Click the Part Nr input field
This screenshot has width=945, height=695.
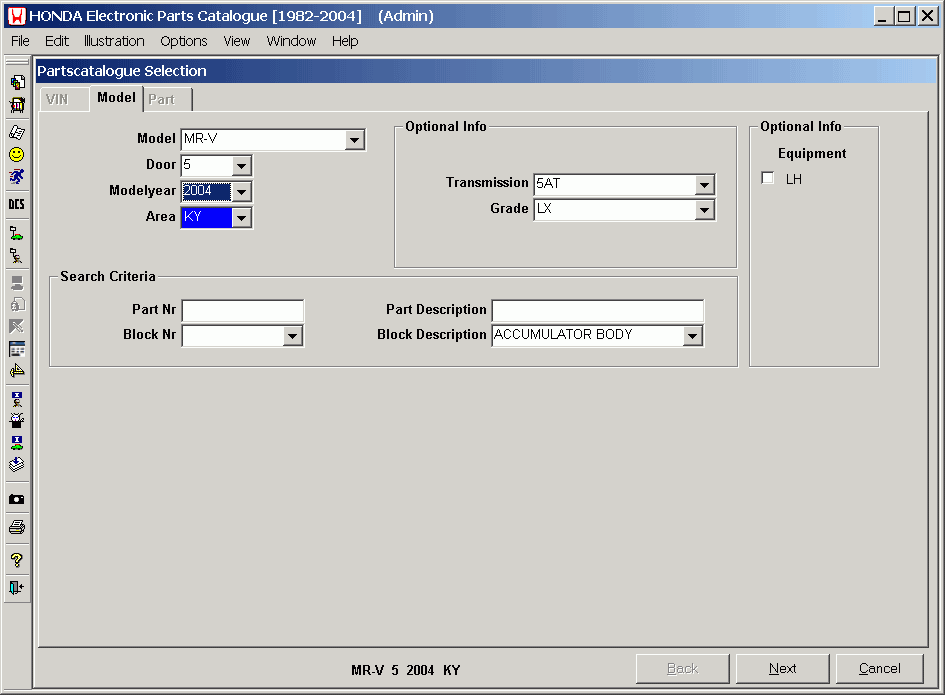tap(243, 310)
